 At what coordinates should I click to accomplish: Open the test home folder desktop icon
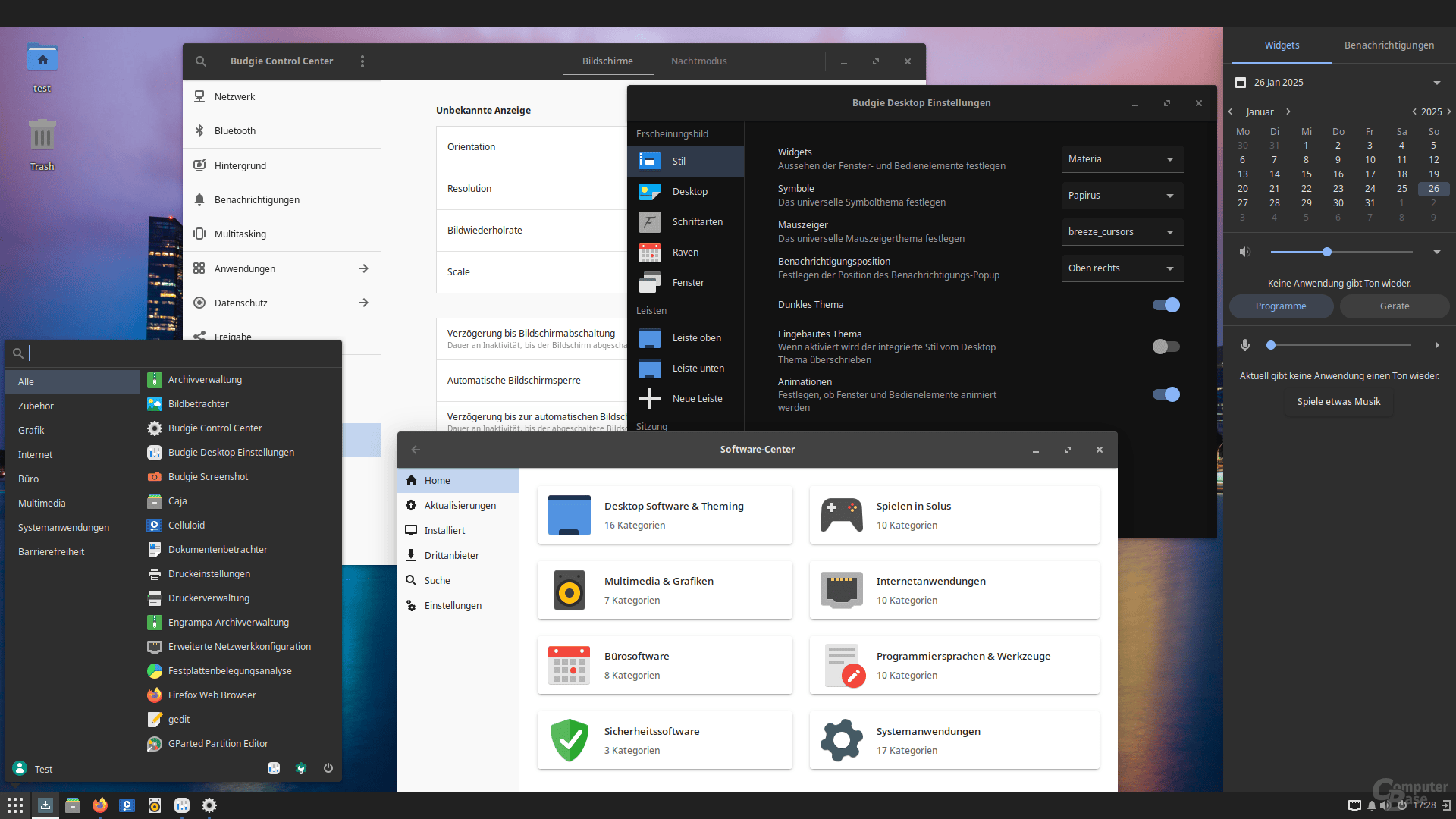click(x=42, y=68)
